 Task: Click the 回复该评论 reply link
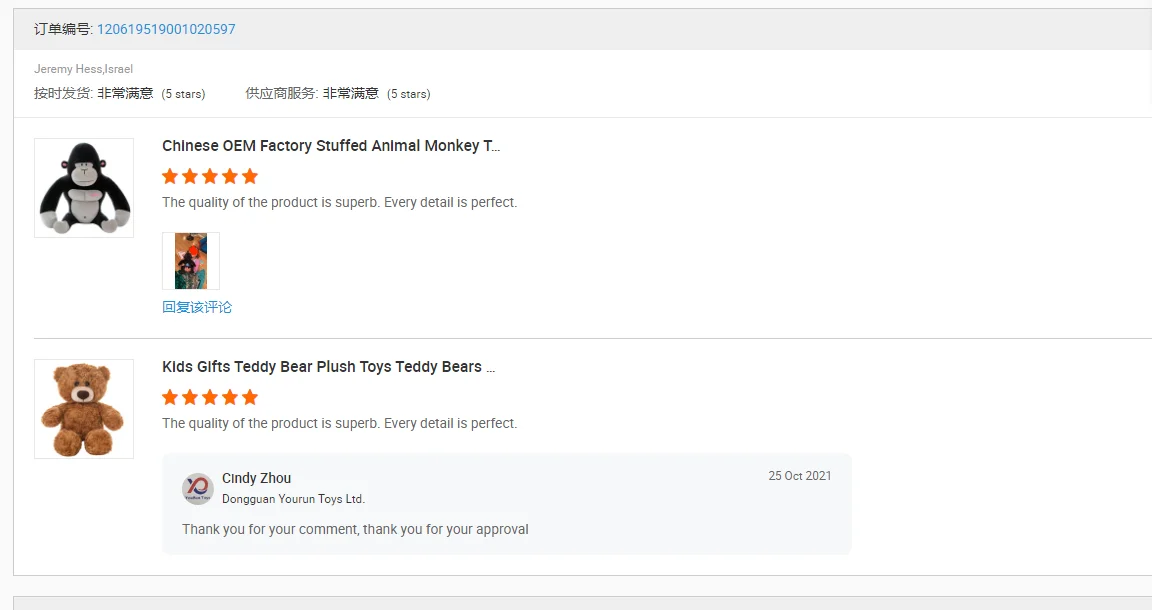197,307
